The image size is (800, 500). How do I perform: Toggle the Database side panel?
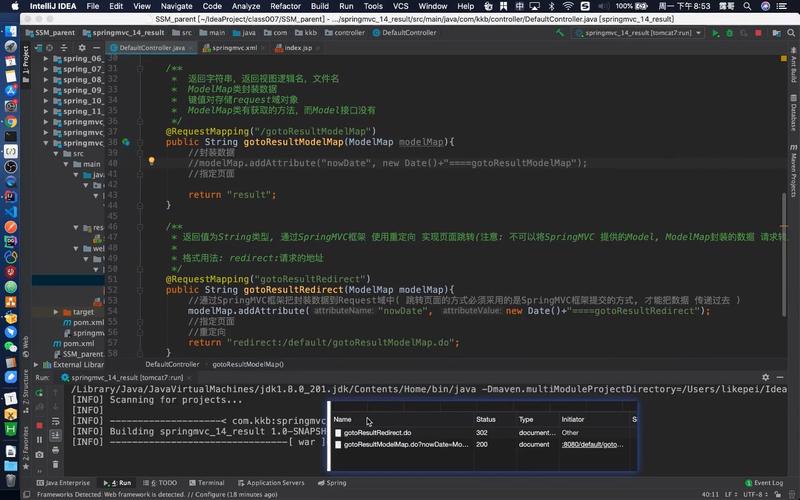tap(793, 113)
